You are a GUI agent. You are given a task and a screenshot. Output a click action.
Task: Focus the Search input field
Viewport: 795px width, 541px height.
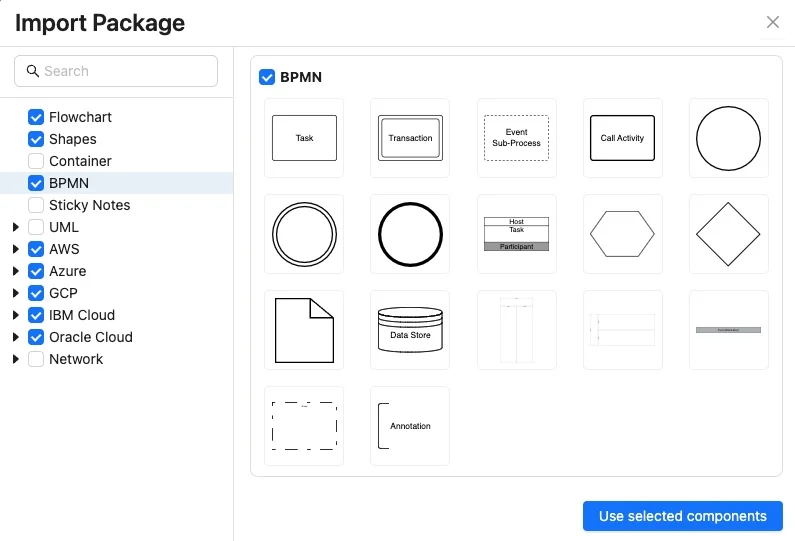(x=116, y=71)
